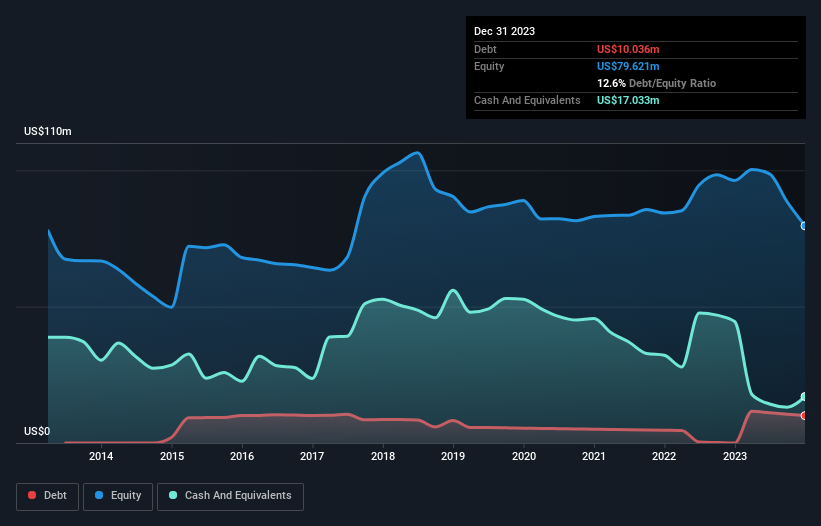Click the US$79.621m equity value
821x526 pixels.
(x=628, y=66)
